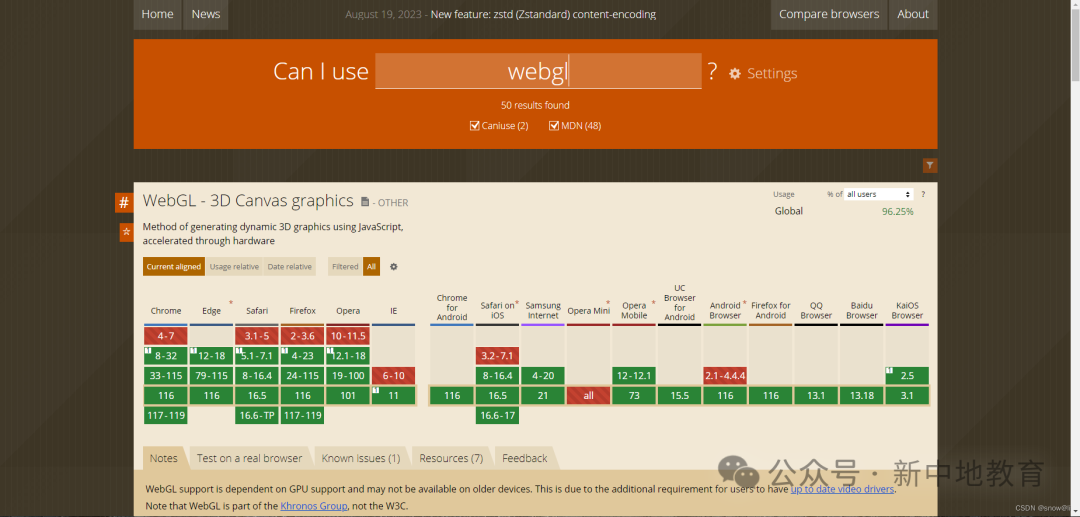Open the Home page
Screen dimensions: 1080x517
coord(158,14)
